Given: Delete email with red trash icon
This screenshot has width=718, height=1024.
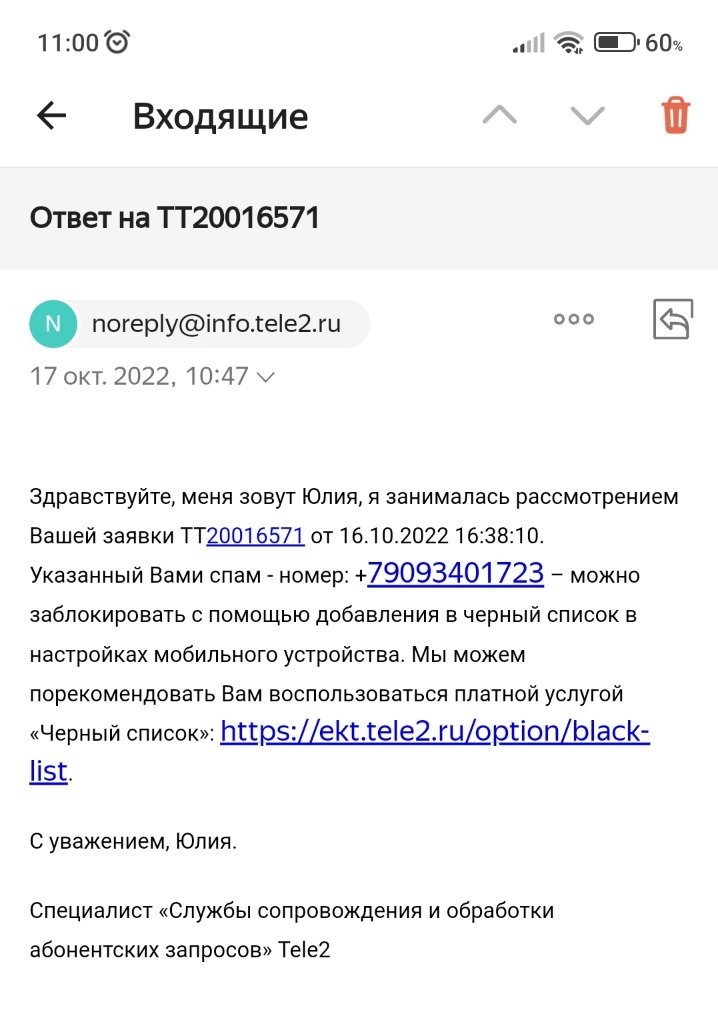Looking at the screenshot, I should (x=676, y=116).
